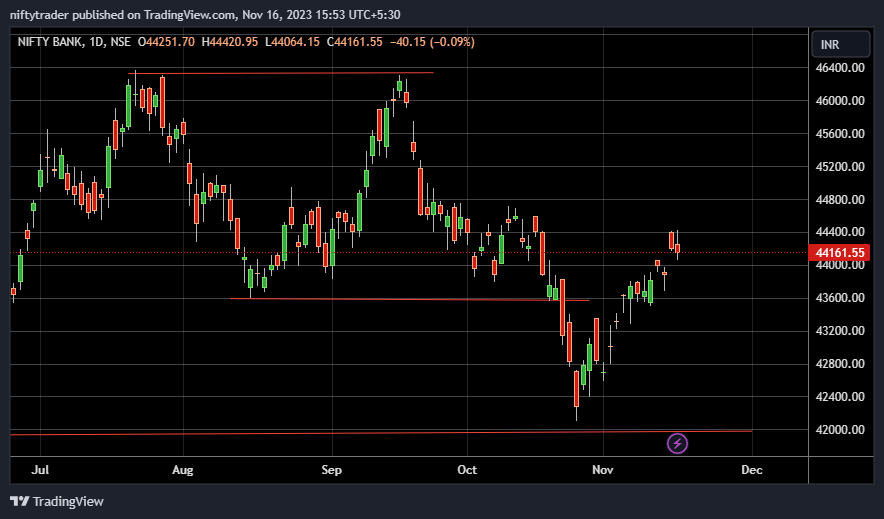Select the middle red support line near 43600
Image resolution: width=884 pixels, height=519 pixels.
pos(410,299)
